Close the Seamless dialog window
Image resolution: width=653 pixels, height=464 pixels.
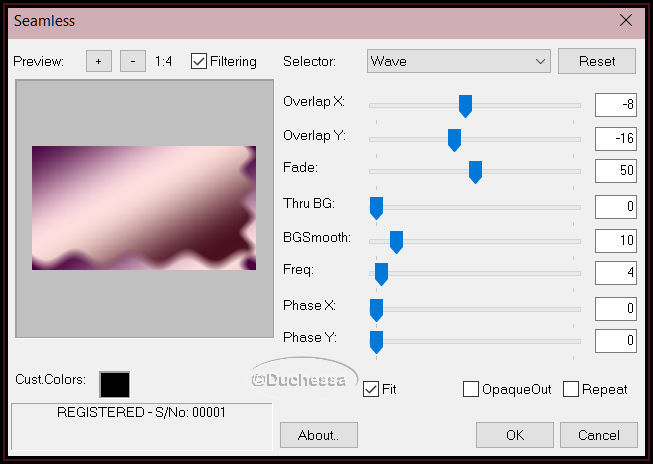pyautogui.click(x=626, y=20)
